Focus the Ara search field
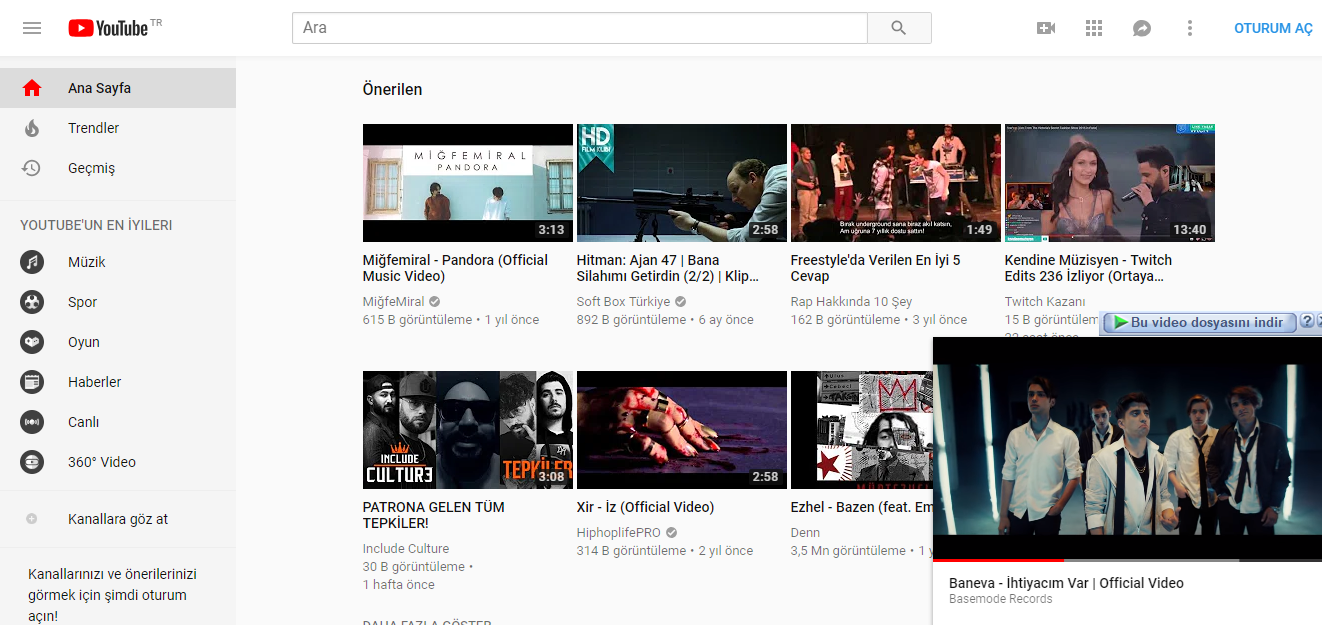 coord(580,28)
